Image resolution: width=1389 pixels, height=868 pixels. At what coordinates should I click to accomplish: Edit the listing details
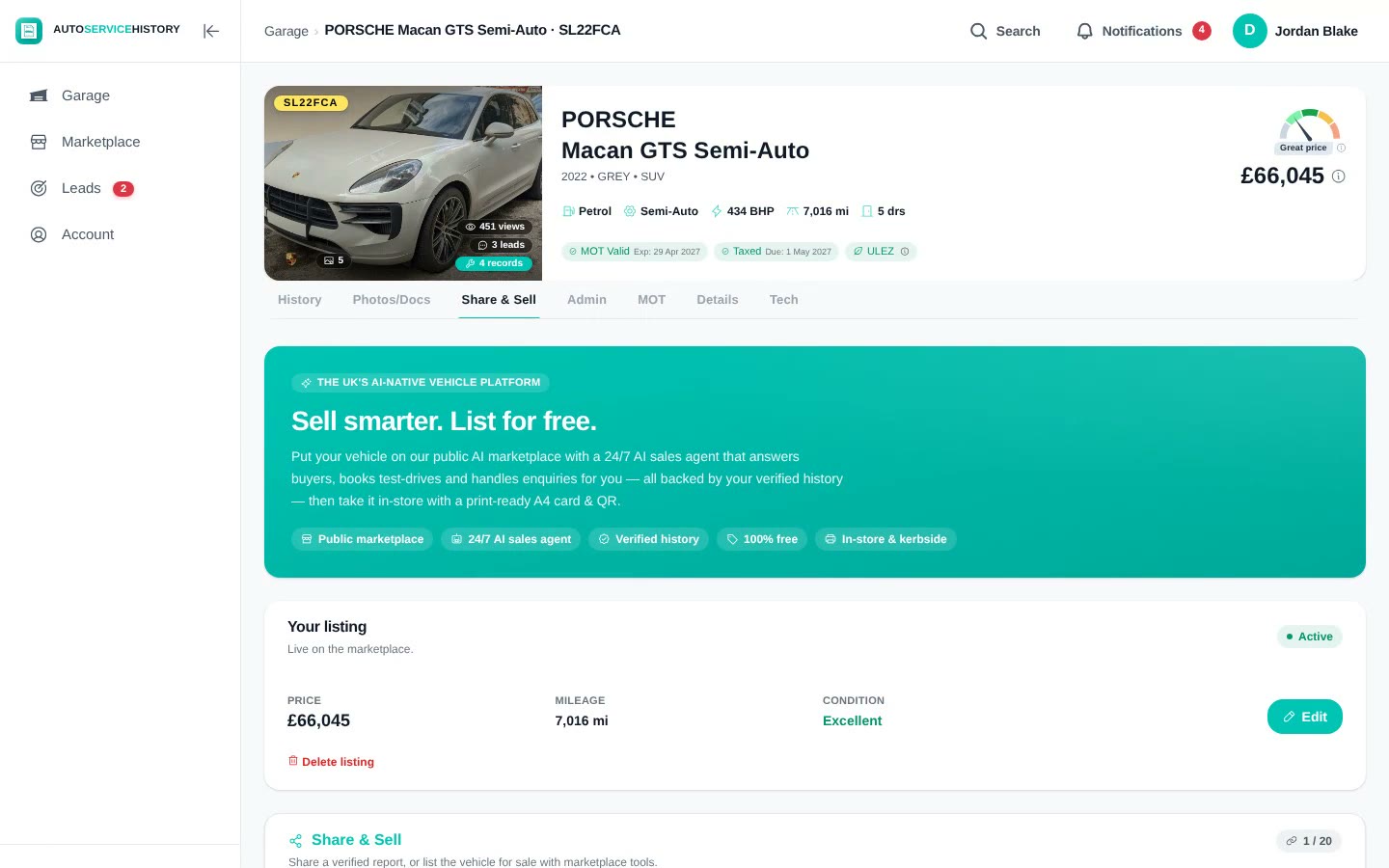pos(1304,717)
